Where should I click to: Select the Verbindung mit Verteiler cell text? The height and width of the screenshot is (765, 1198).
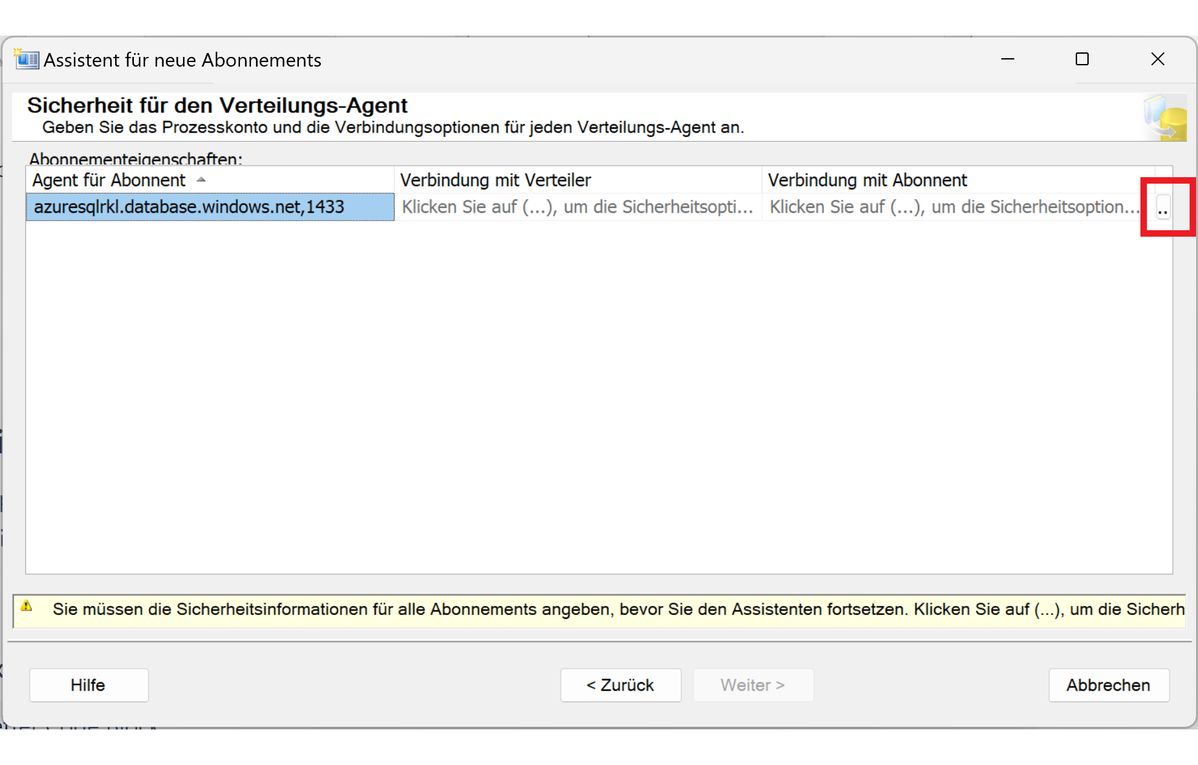tap(578, 207)
